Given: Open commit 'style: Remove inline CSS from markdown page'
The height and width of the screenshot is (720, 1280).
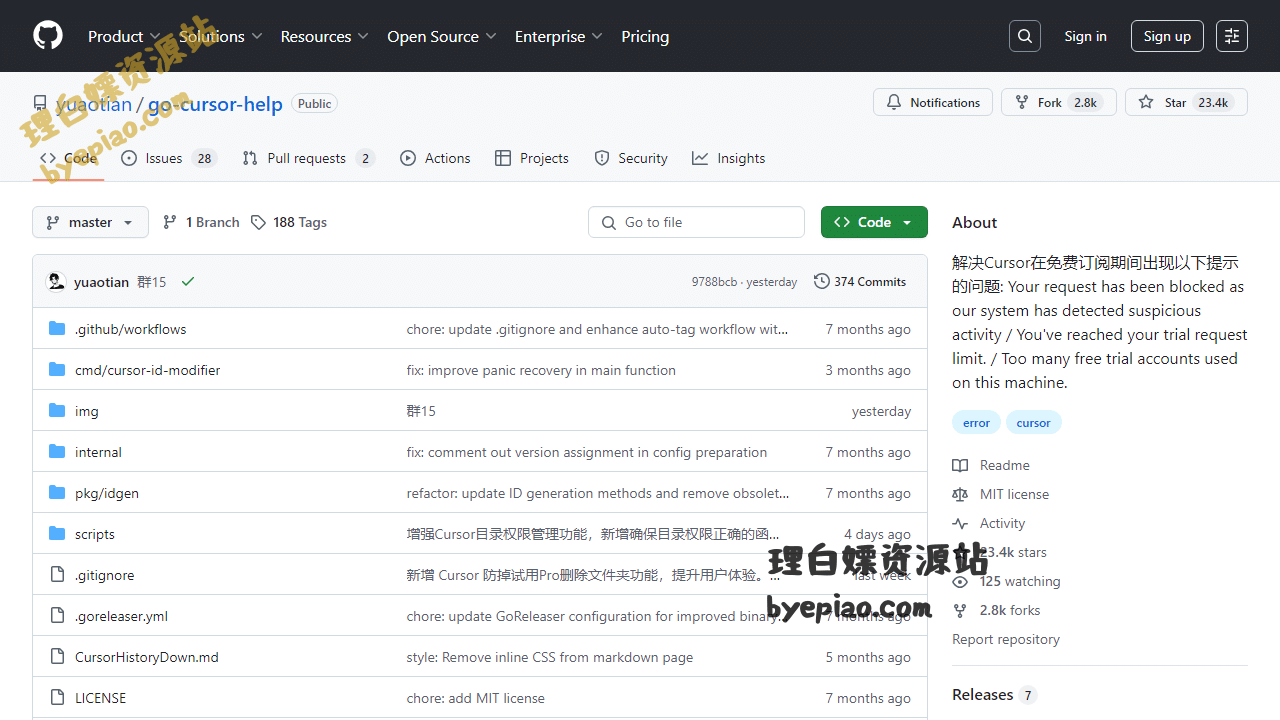Looking at the screenshot, I should (550, 657).
